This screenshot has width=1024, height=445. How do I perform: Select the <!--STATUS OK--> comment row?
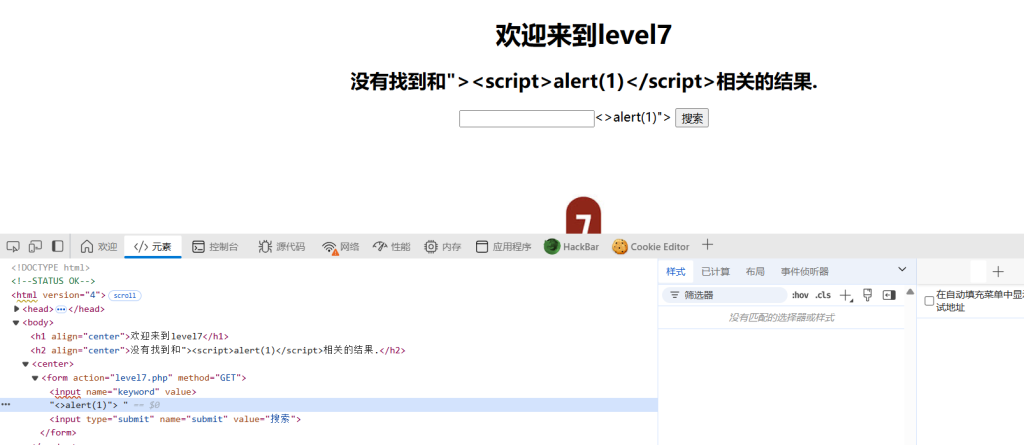pos(53,282)
